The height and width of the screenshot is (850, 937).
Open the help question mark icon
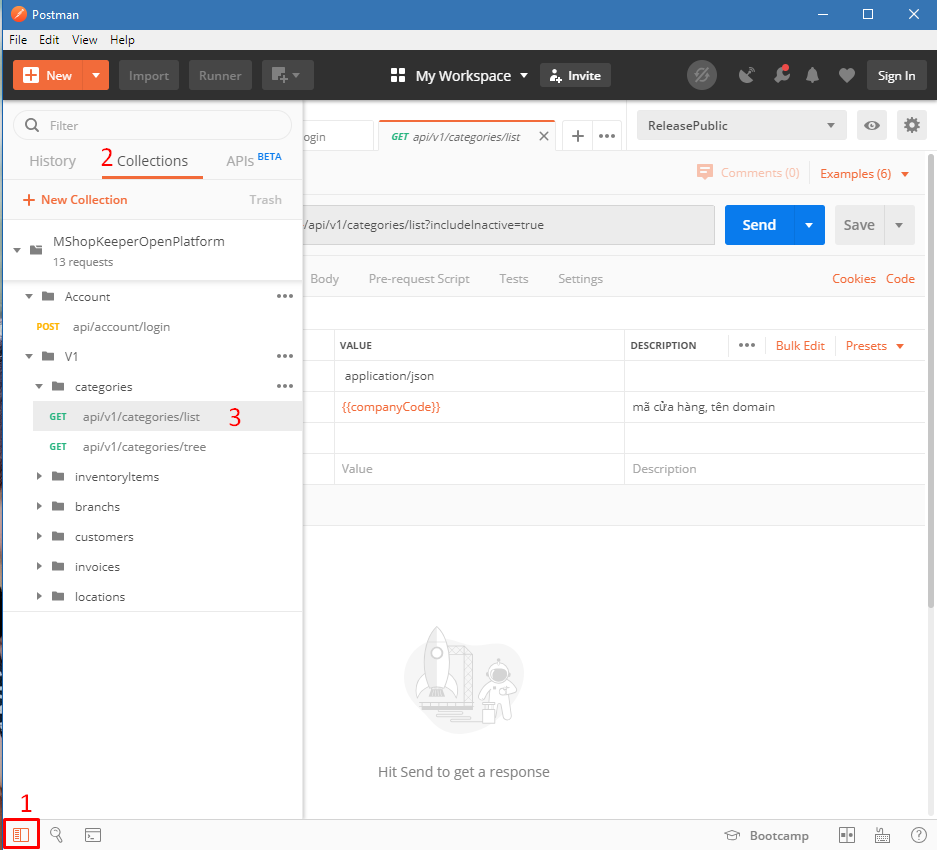(x=918, y=835)
